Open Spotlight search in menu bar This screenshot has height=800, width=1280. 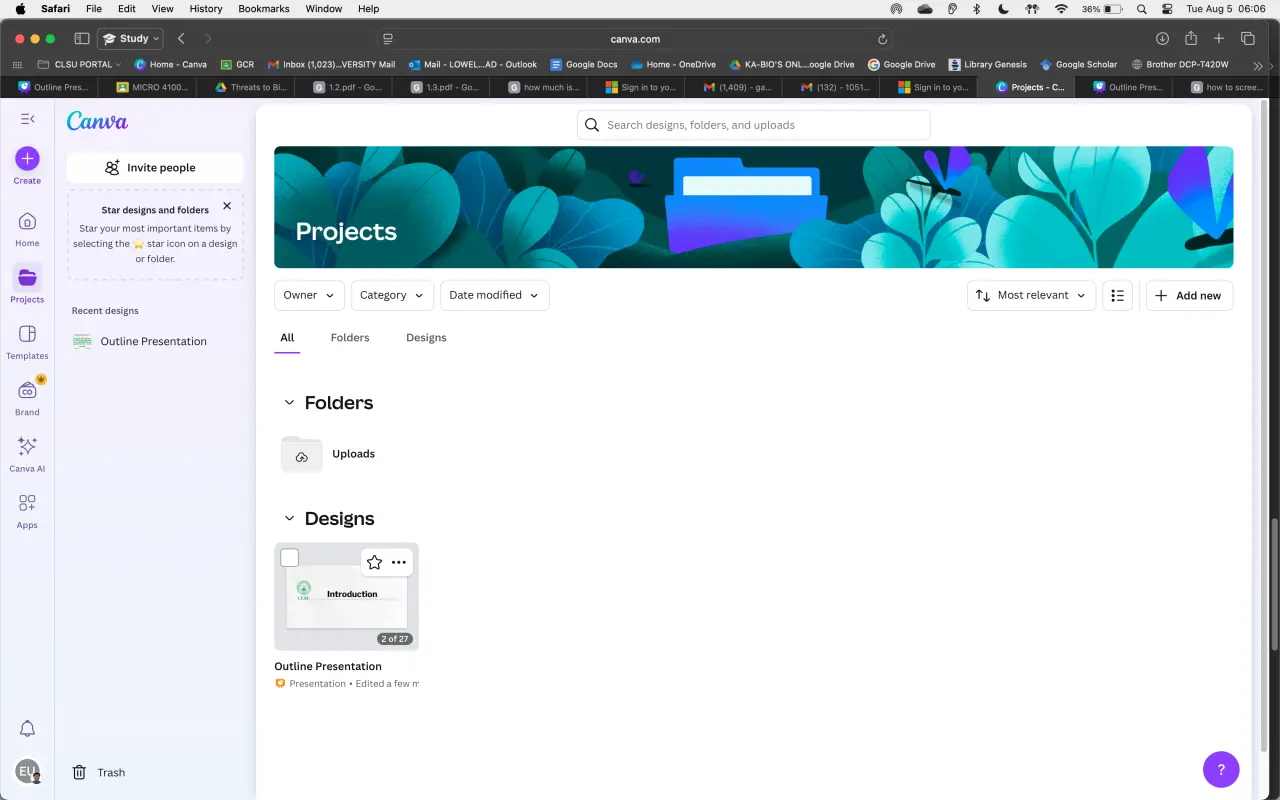pos(1142,8)
